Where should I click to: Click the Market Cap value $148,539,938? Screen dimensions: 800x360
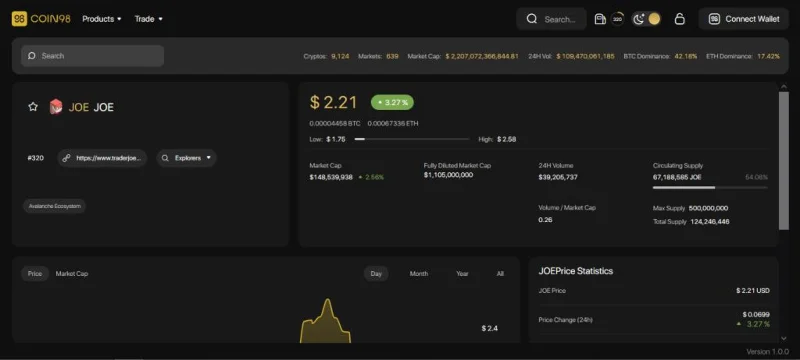331,177
